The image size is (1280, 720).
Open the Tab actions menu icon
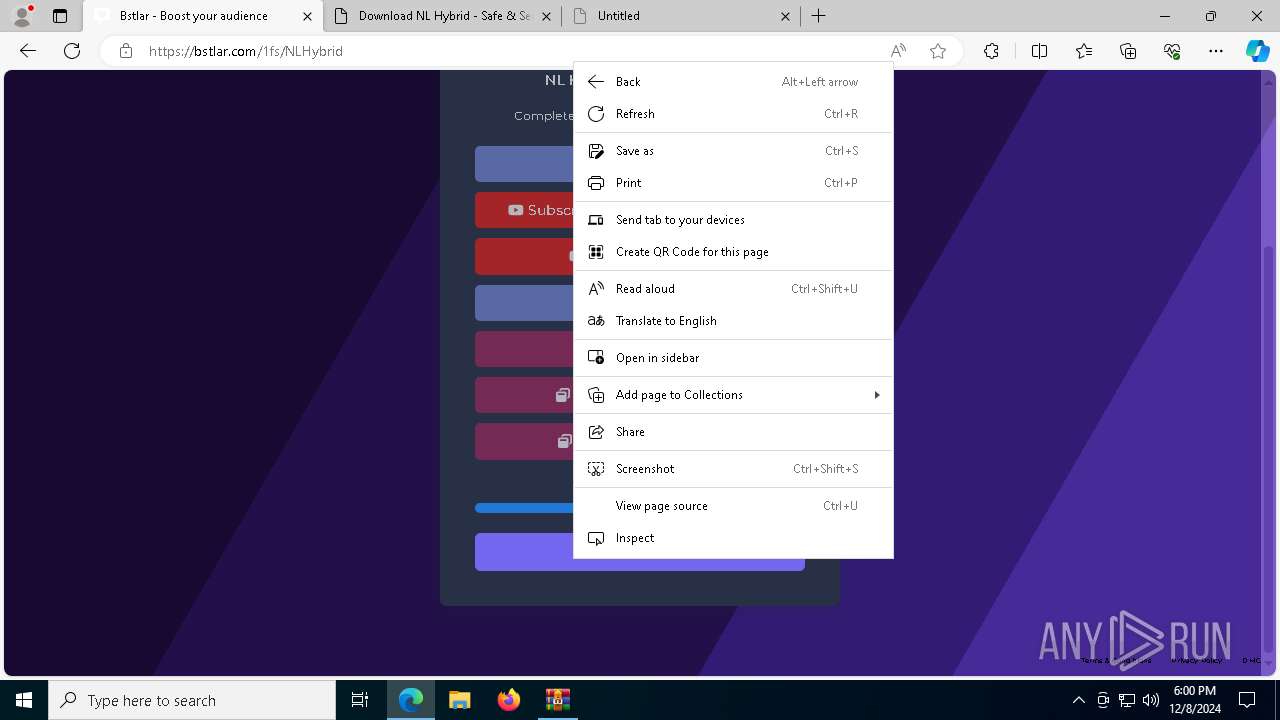coord(60,16)
